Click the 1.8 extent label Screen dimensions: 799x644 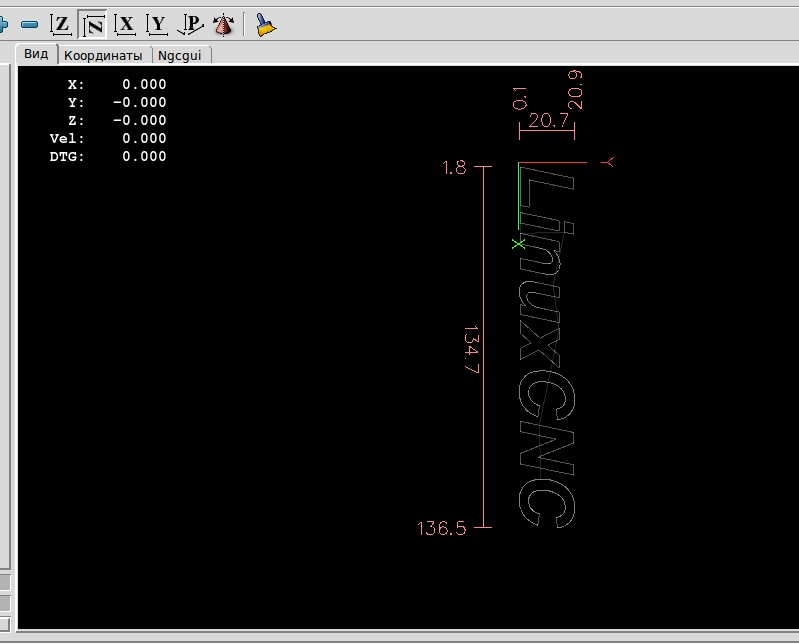click(454, 168)
